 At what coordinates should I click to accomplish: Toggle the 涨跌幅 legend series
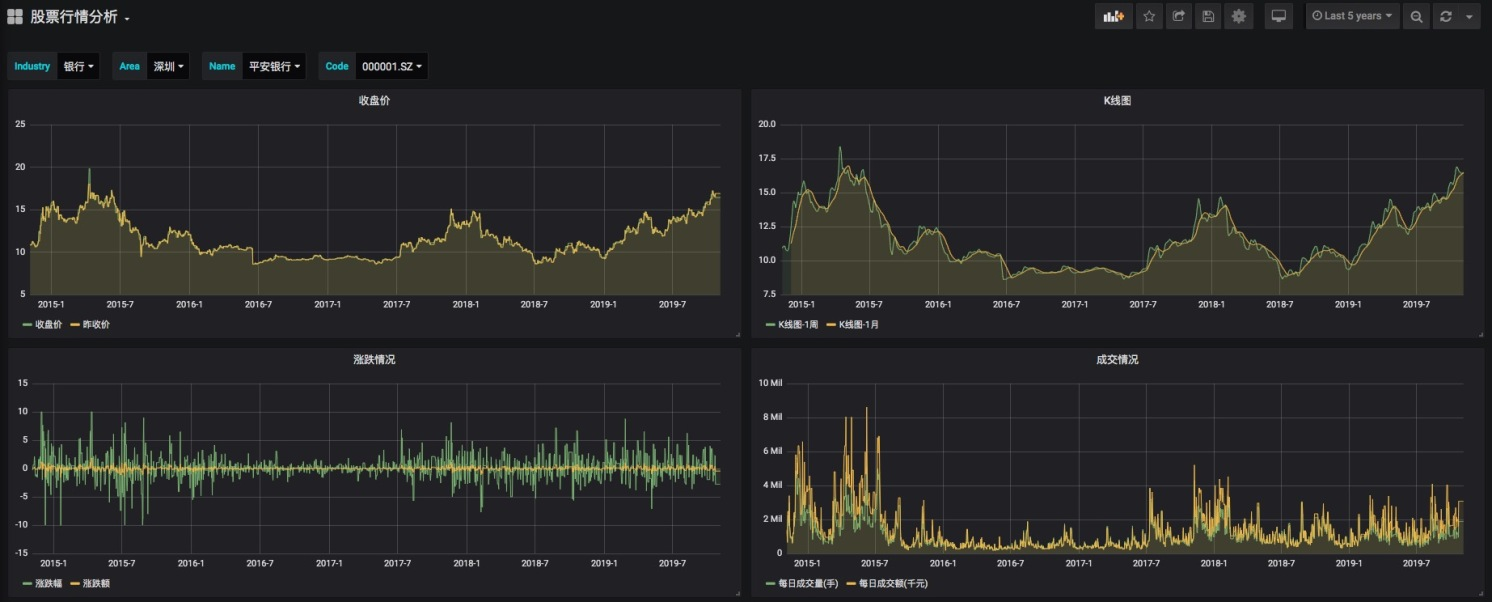49,583
